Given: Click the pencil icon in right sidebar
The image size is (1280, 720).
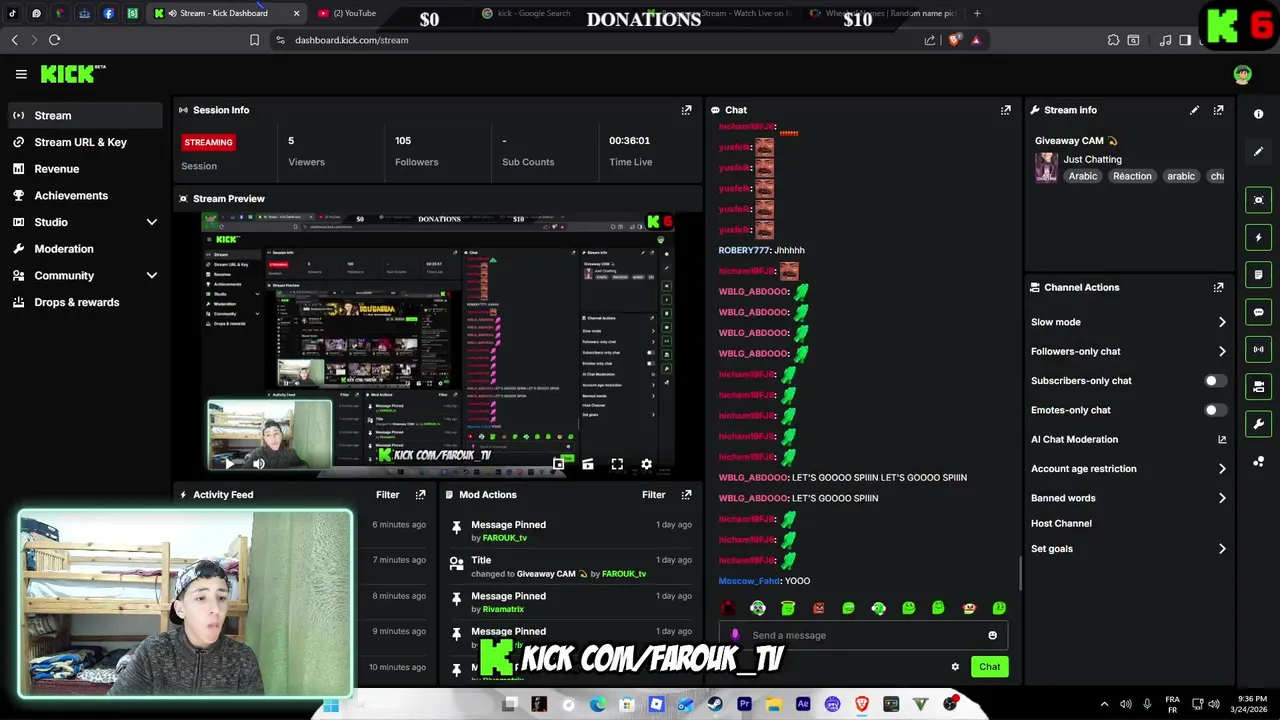Looking at the screenshot, I should click(1258, 151).
